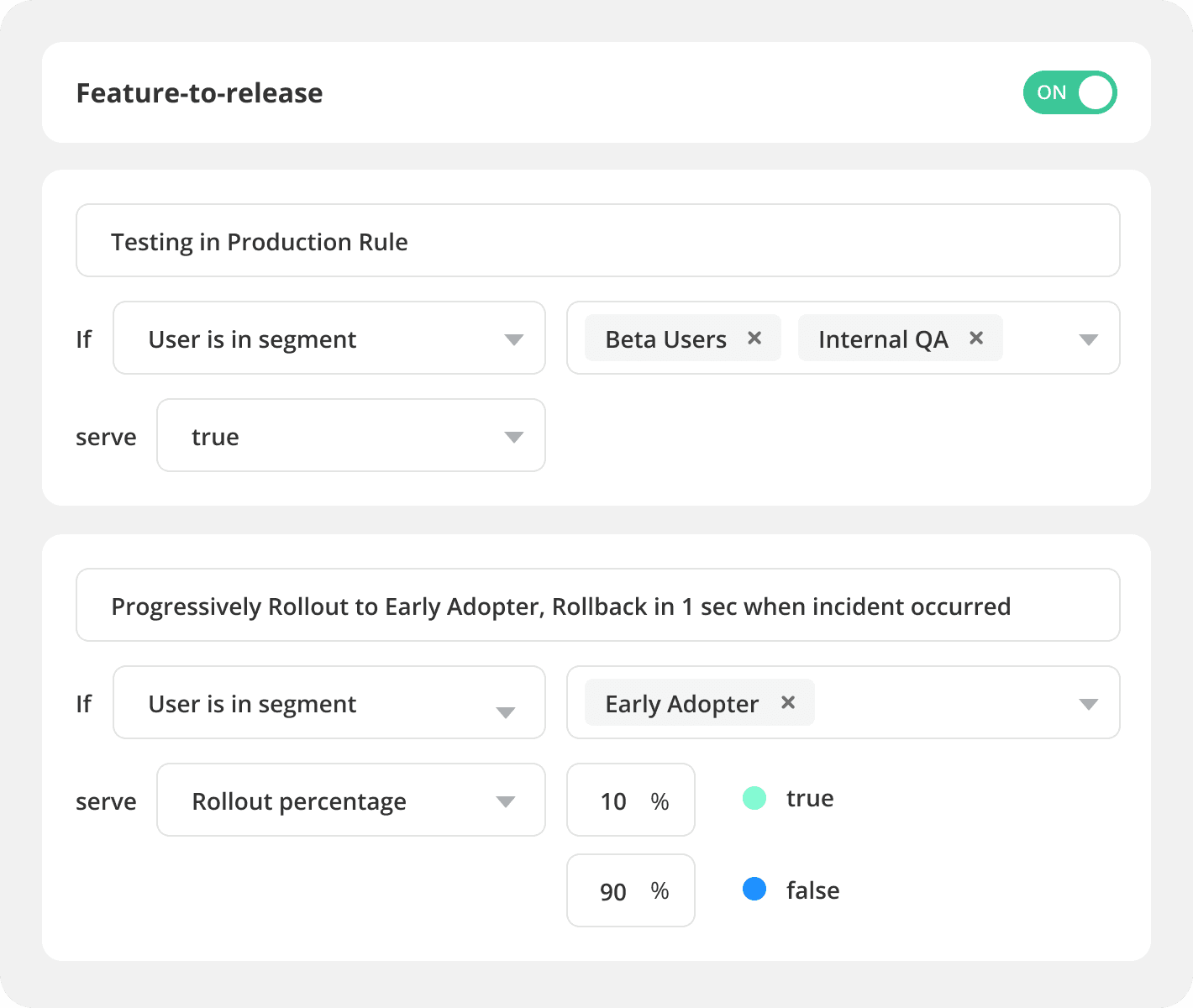Remove the Early Adopter segment tag
Viewport: 1193px width, 1008px height.
(788, 702)
